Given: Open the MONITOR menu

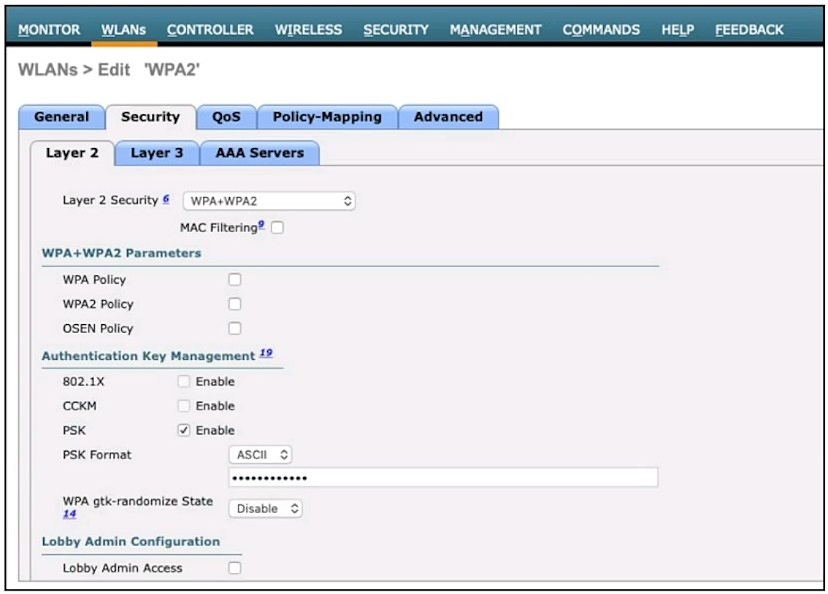Looking at the screenshot, I should 49,30.
